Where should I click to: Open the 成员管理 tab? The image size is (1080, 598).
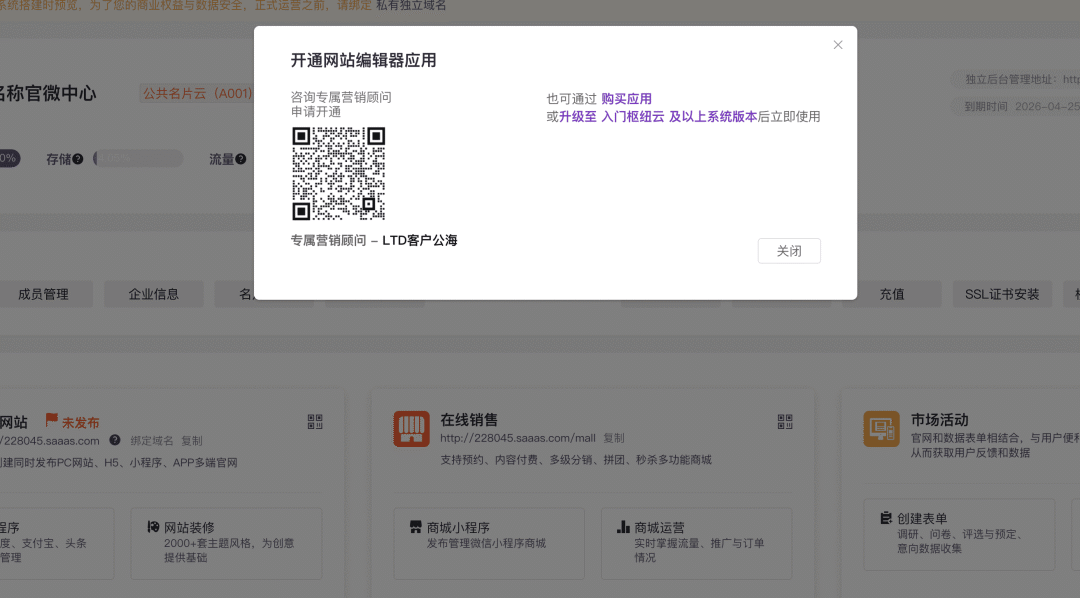pyautogui.click(x=43, y=294)
